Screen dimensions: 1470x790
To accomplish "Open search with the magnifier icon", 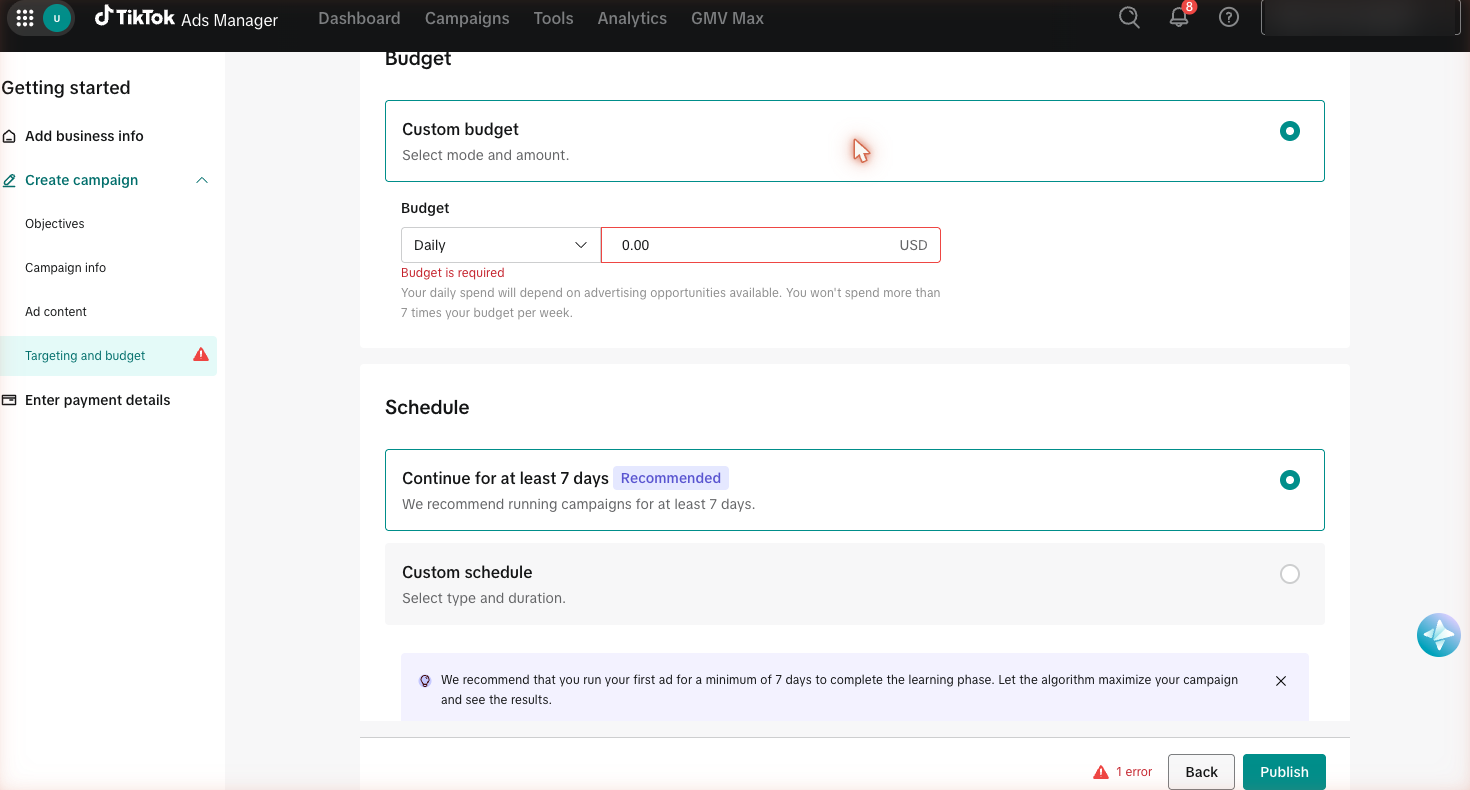I will 1129,18.
